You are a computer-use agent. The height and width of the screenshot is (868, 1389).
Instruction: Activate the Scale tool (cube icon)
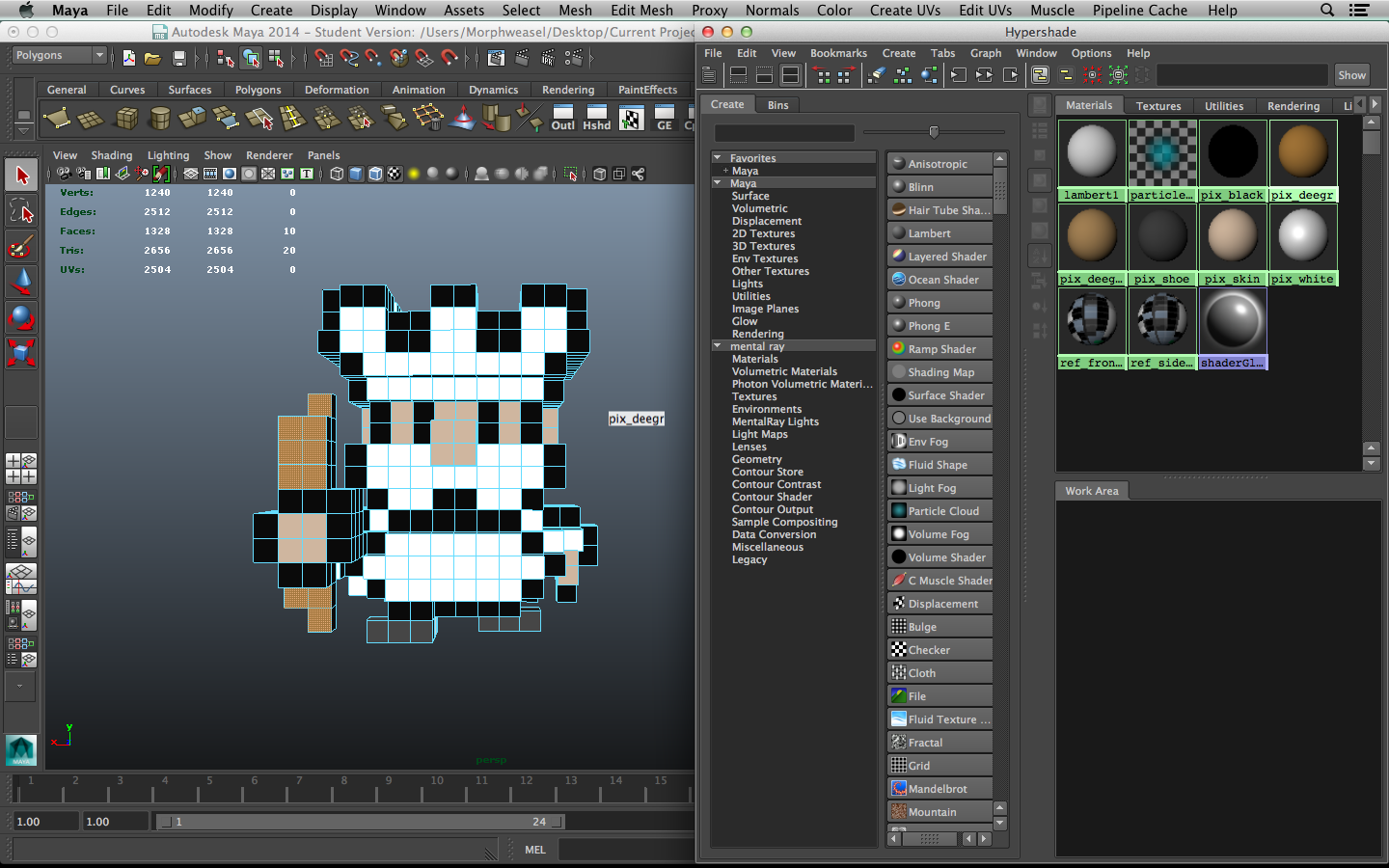[21, 352]
